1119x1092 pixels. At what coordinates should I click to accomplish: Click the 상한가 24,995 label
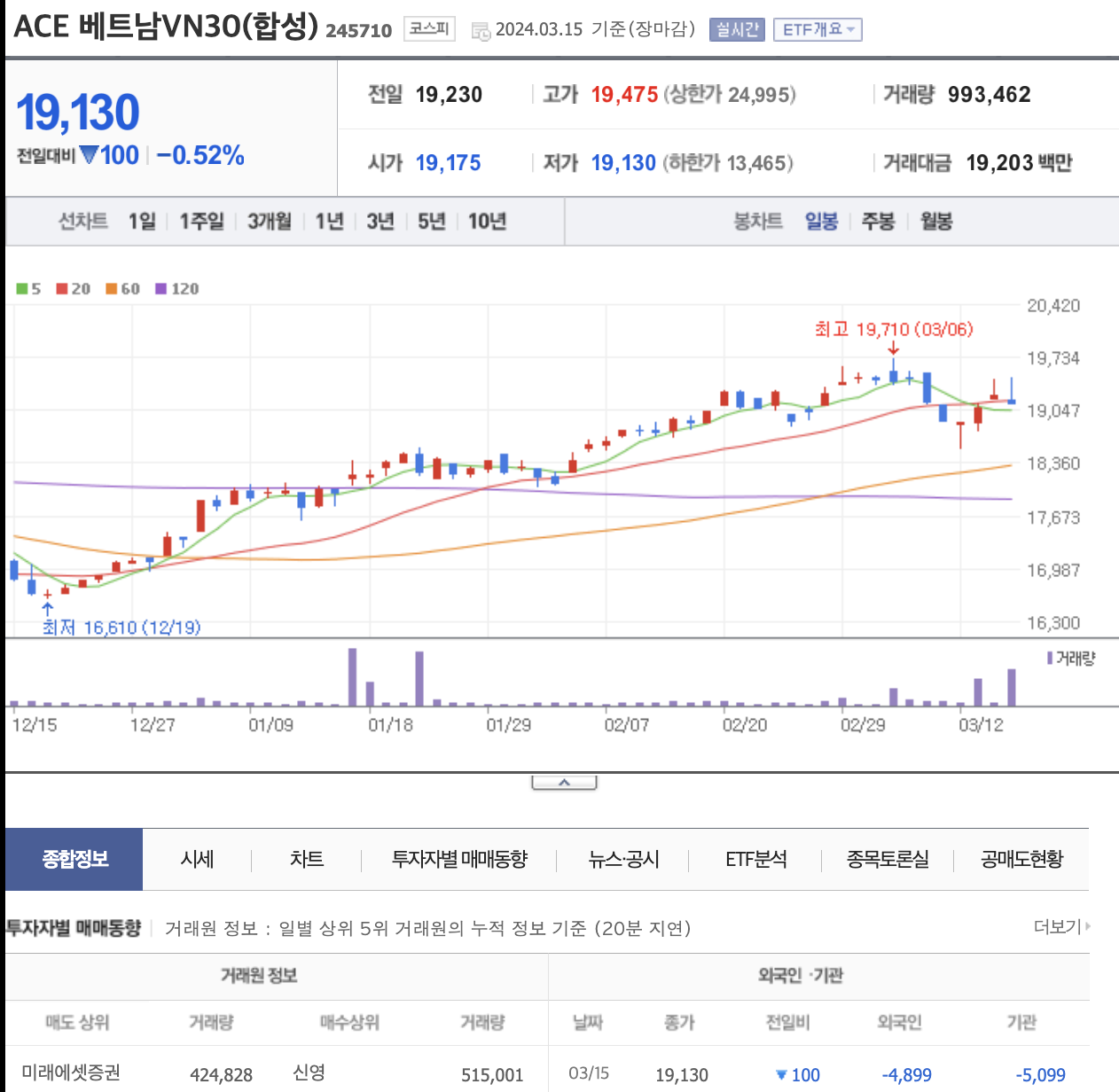[x=729, y=95]
